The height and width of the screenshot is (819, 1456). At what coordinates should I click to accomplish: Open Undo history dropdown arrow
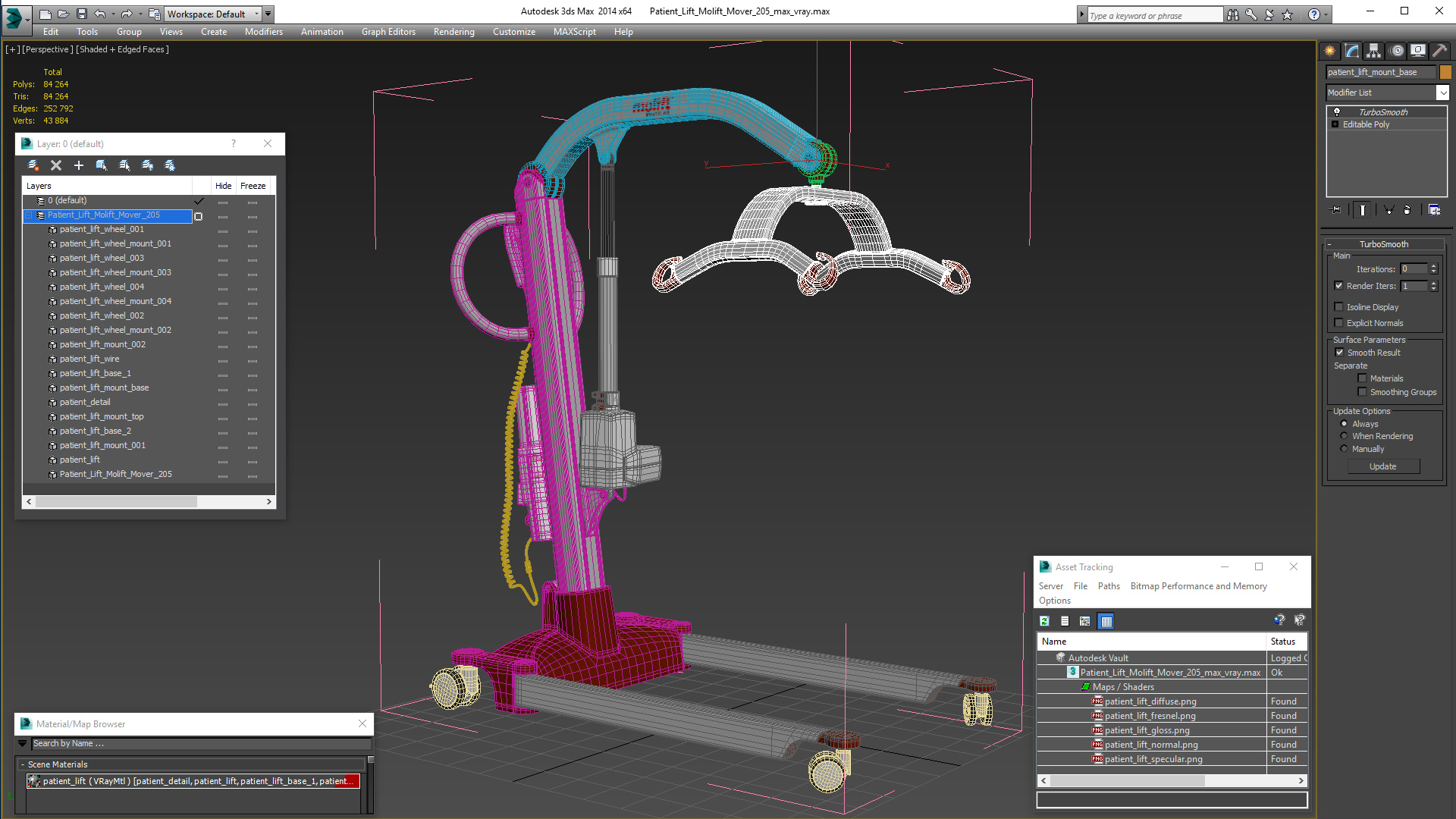pyautogui.click(x=113, y=14)
